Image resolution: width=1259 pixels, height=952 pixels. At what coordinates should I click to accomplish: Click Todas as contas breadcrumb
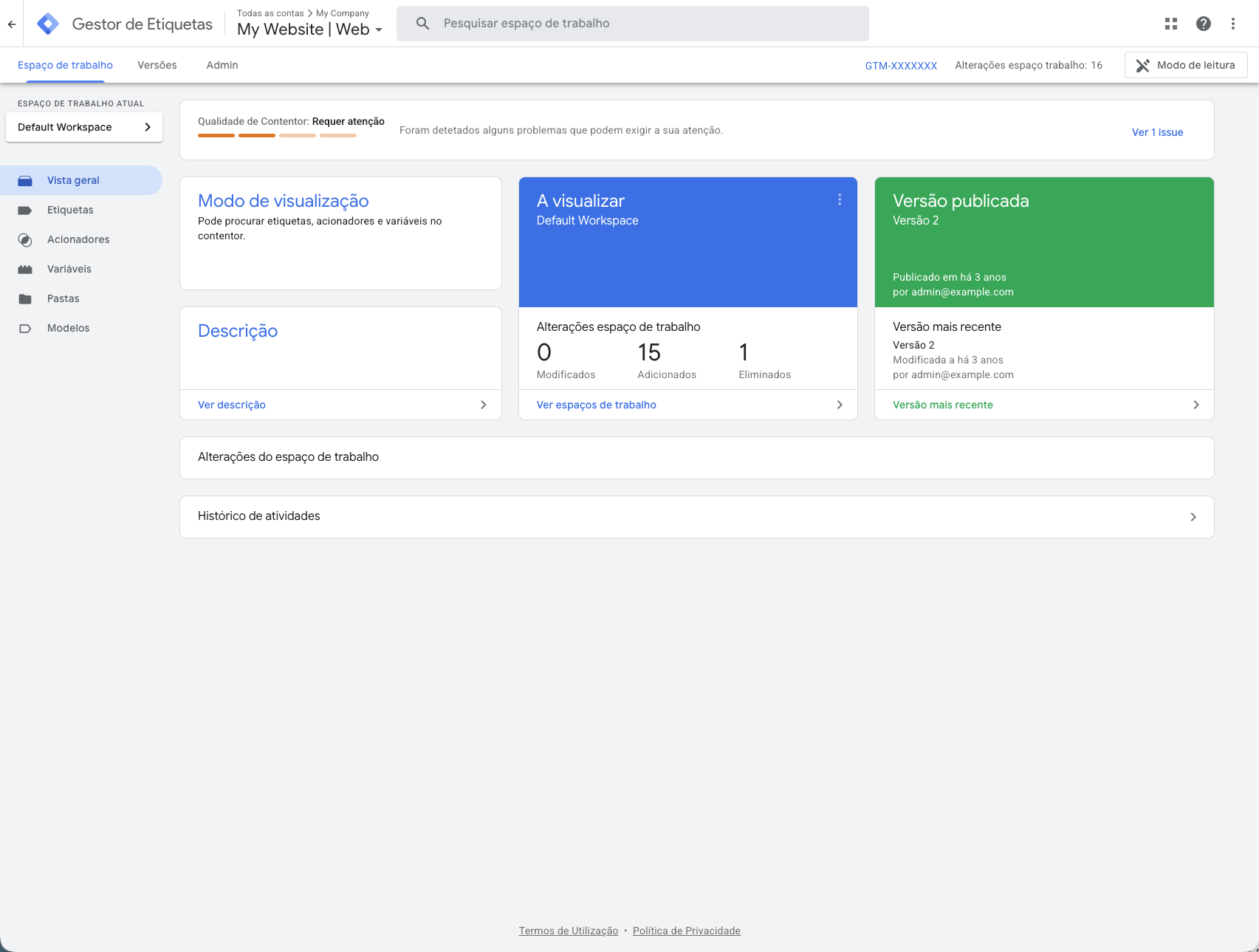270,13
